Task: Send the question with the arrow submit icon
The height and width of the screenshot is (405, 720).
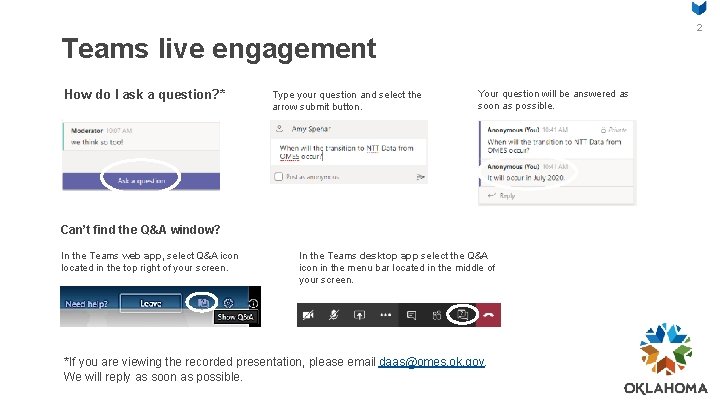Action: 420,177
